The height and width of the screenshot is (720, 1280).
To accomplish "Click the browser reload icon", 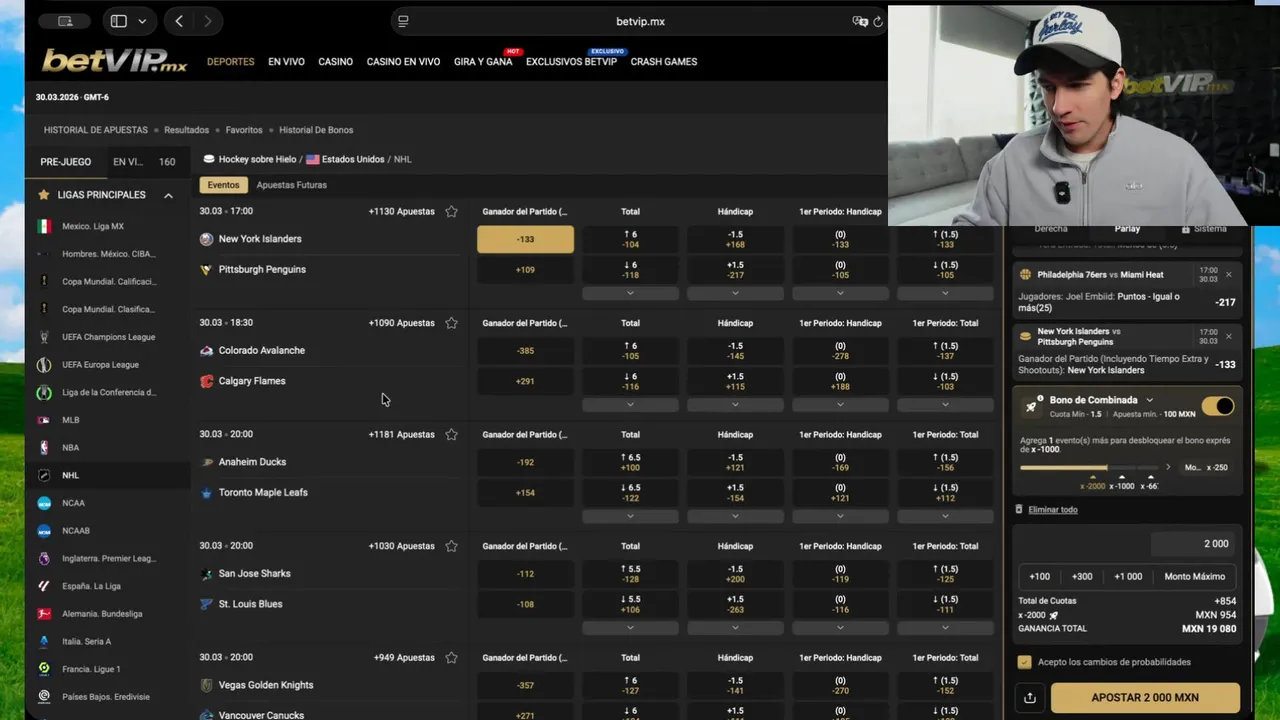I will pos(878,21).
